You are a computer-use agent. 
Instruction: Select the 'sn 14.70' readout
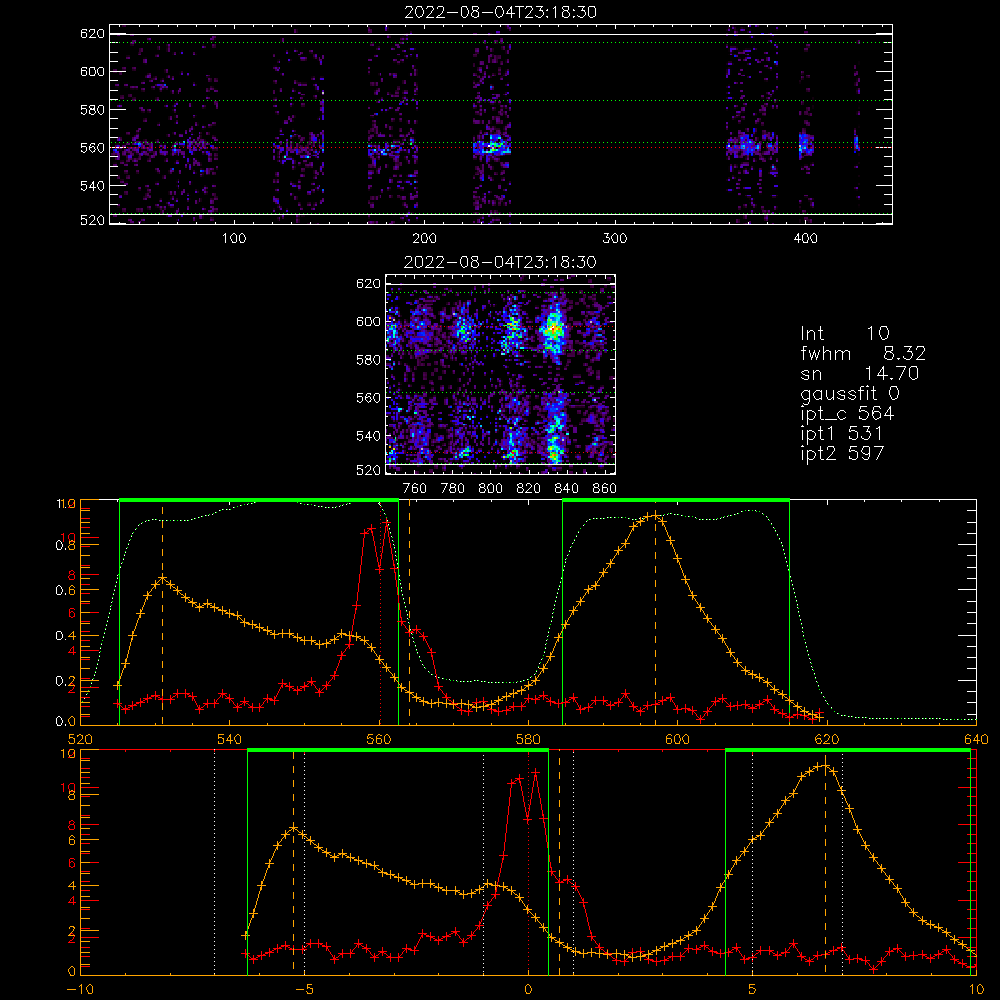coord(860,373)
